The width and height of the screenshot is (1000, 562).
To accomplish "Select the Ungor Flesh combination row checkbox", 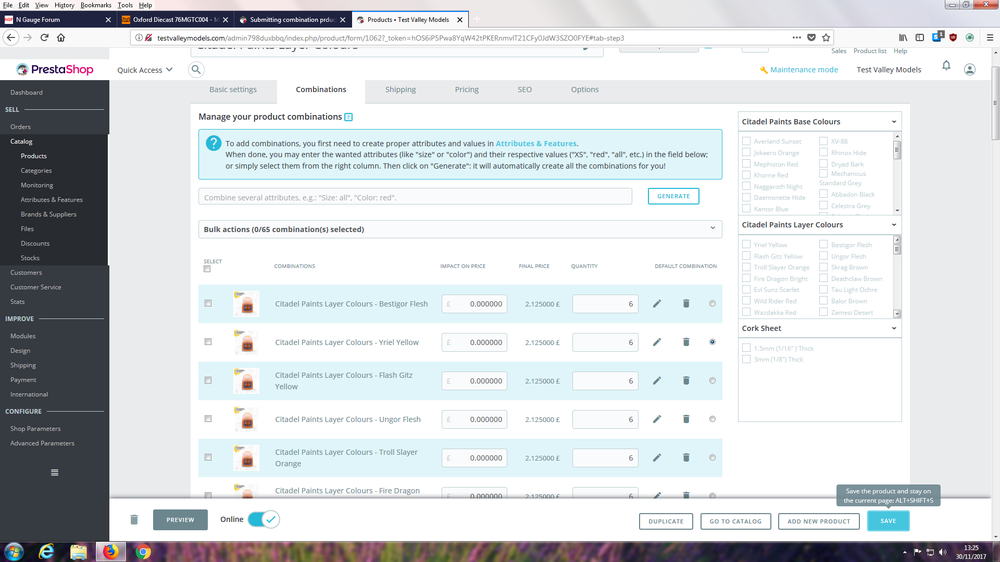I will (x=208, y=419).
